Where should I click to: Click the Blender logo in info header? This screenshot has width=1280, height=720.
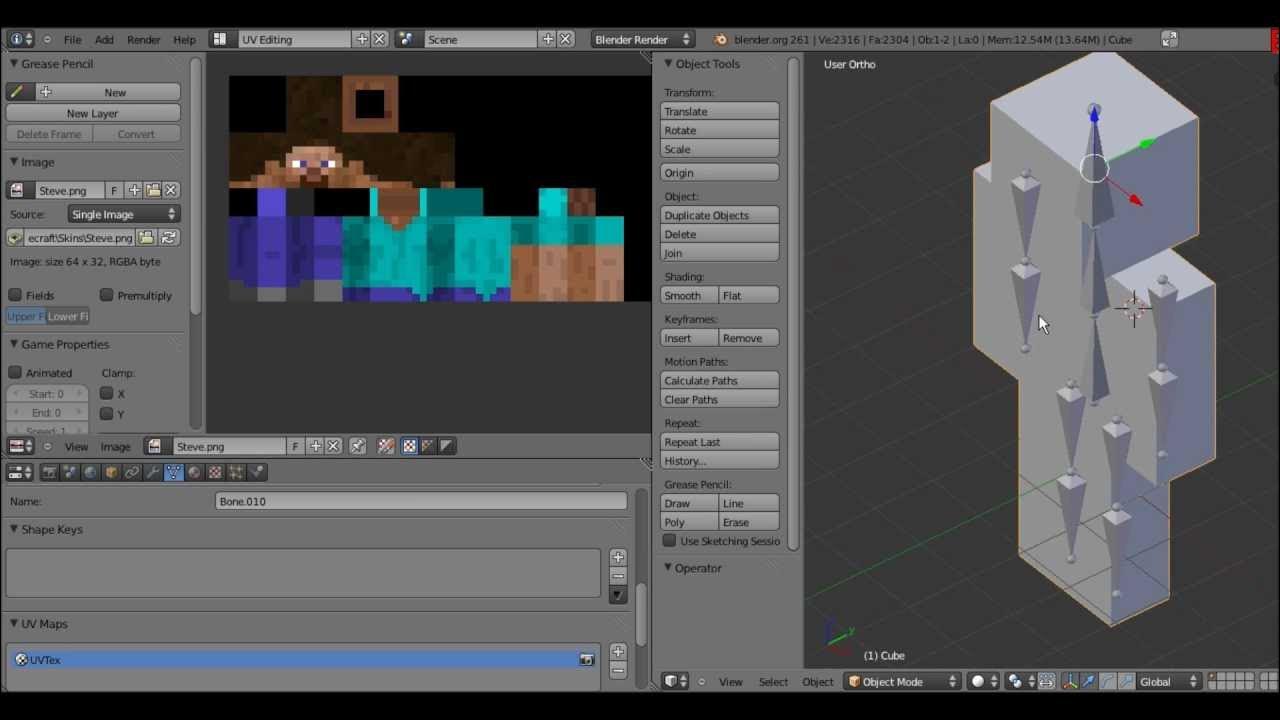tap(721, 39)
